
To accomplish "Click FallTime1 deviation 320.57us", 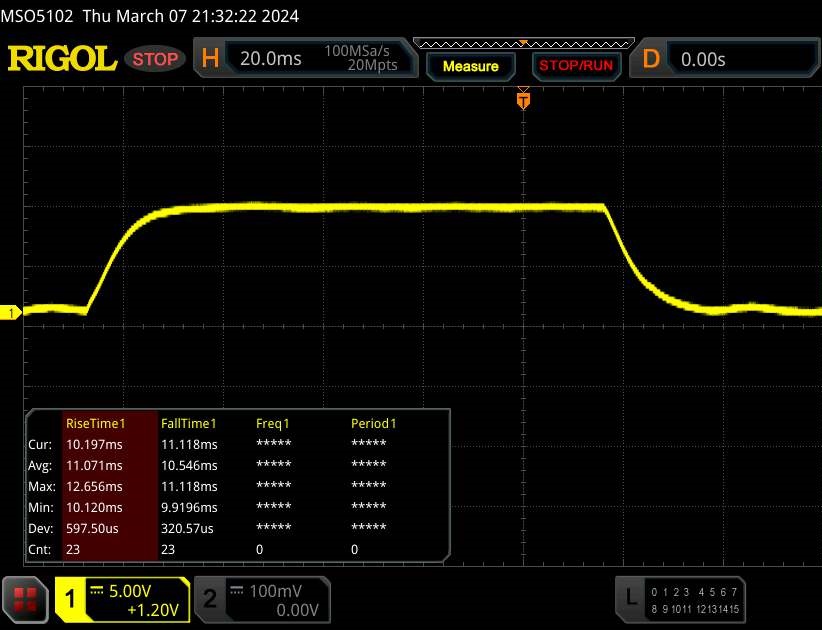I will tap(187, 528).
